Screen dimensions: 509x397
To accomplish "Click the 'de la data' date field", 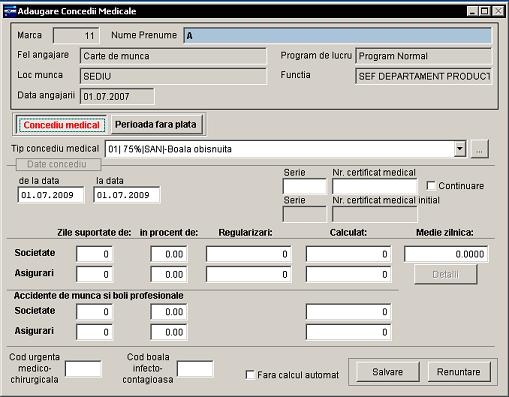I will 51,195.
